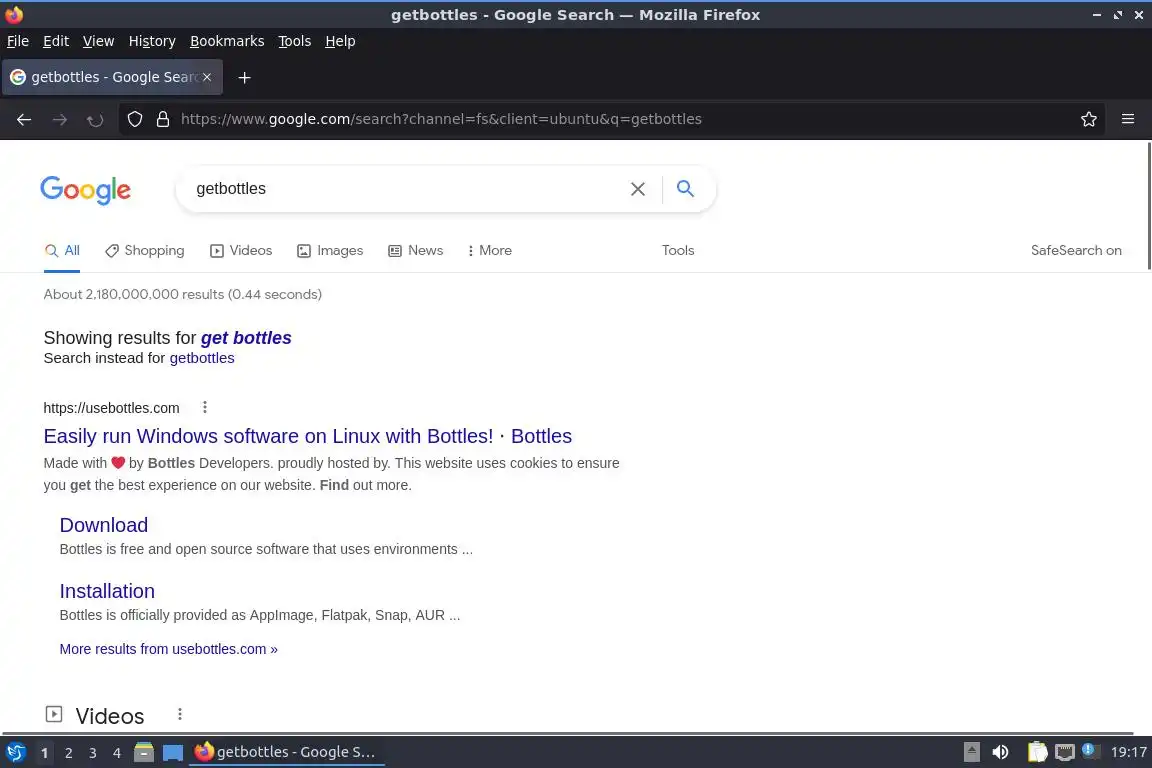Submit search with the magnifier icon
Screen dimensions: 1152x768
tap(685, 189)
